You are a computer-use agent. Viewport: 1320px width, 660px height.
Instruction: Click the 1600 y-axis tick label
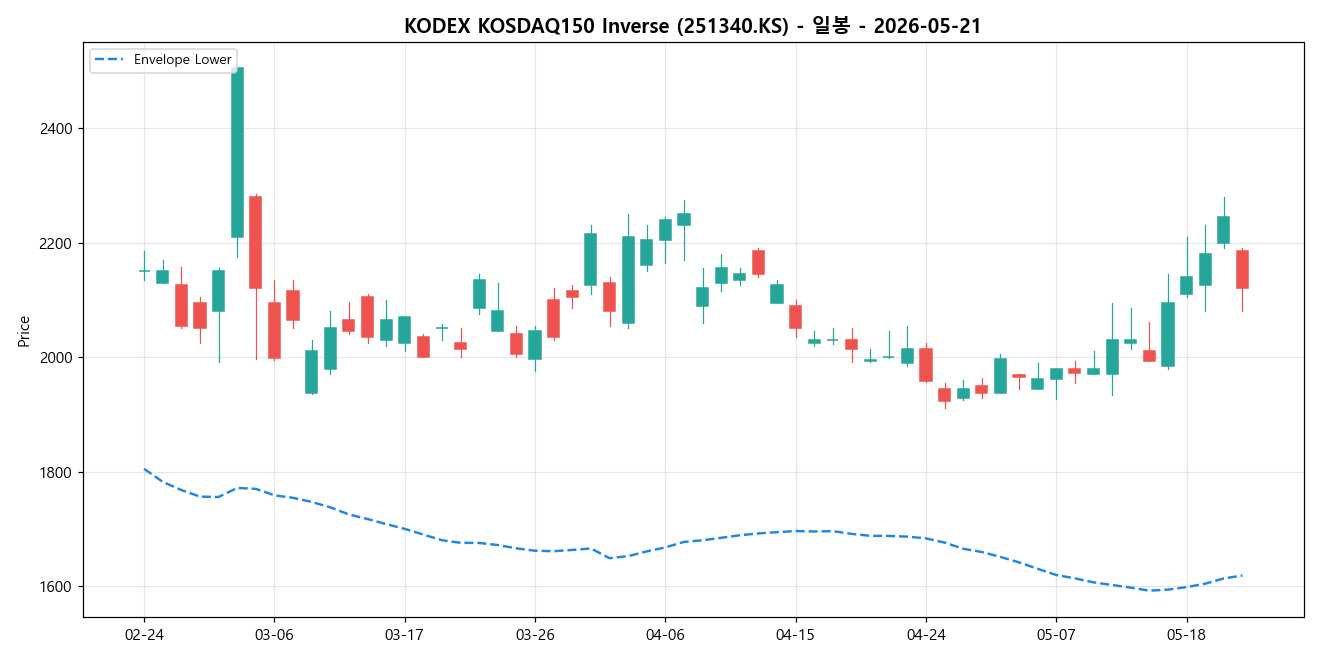coord(55,587)
